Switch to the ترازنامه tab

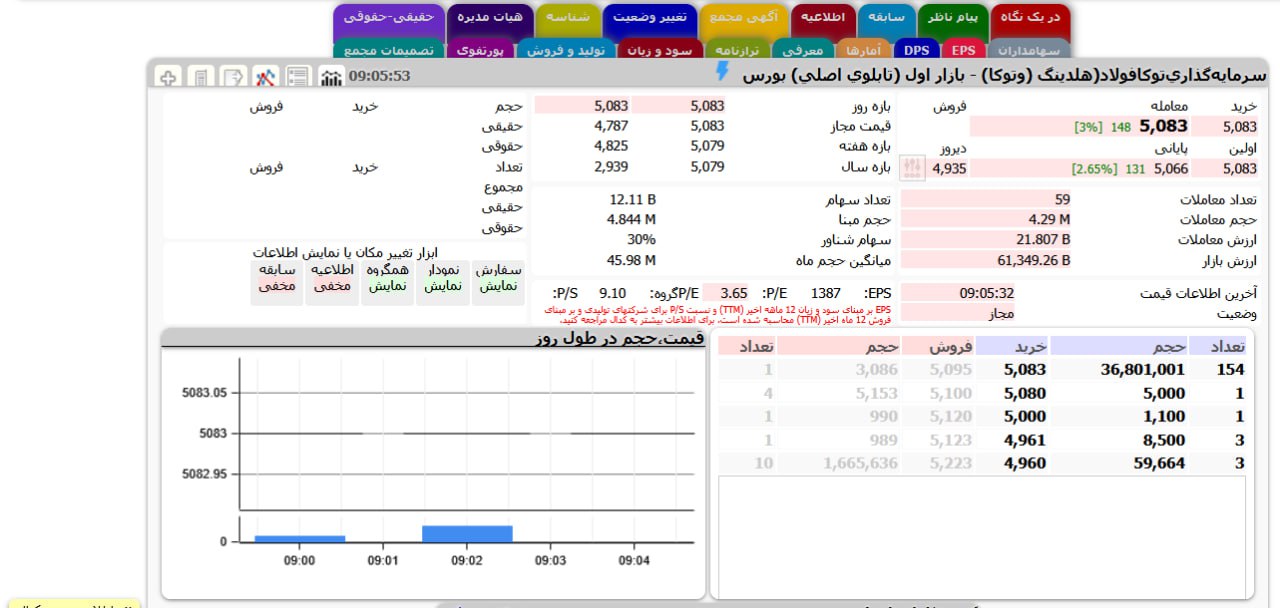pyautogui.click(x=738, y=50)
